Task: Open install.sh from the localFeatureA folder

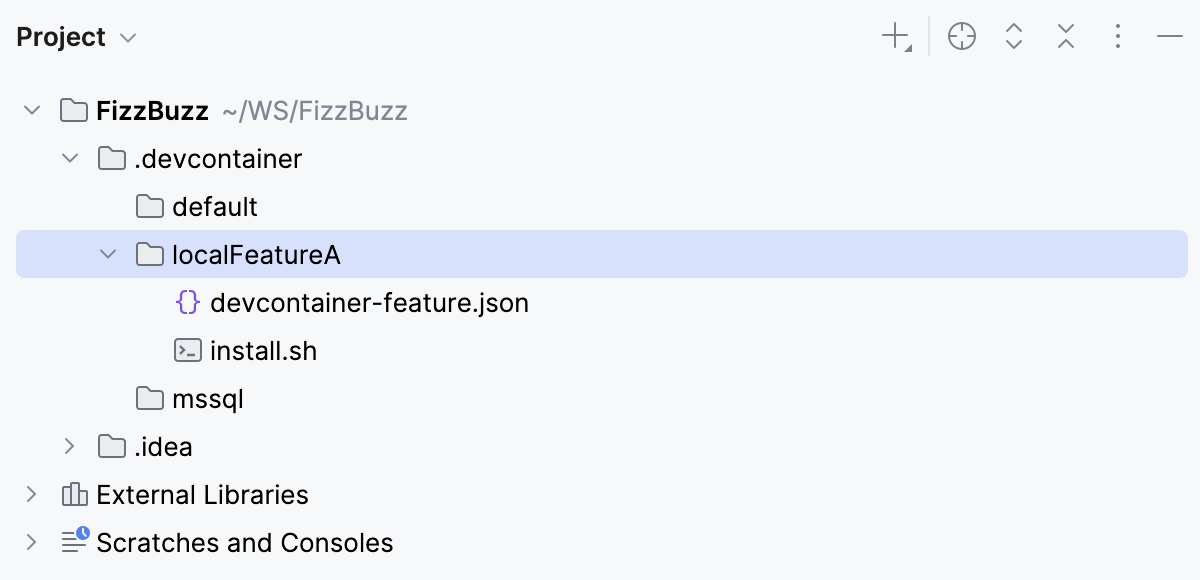Action: pyautogui.click(x=263, y=350)
